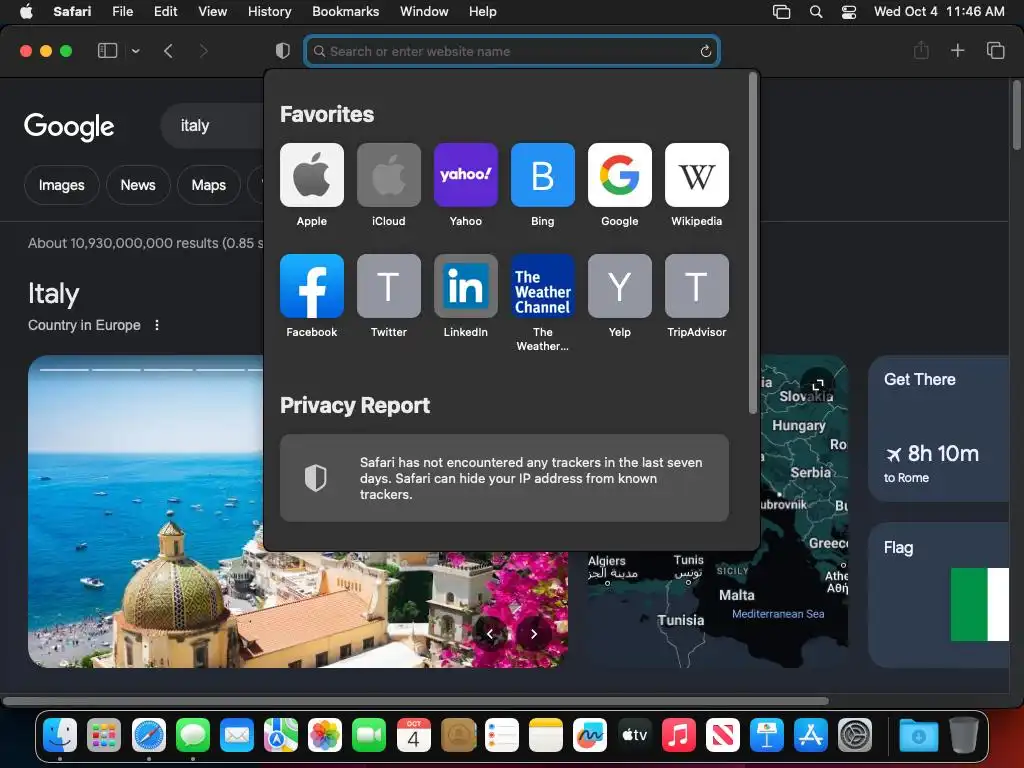Image resolution: width=1024 pixels, height=768 pixels.
Task: Open the Yelp favorite tile
Action: click(620, 286)
